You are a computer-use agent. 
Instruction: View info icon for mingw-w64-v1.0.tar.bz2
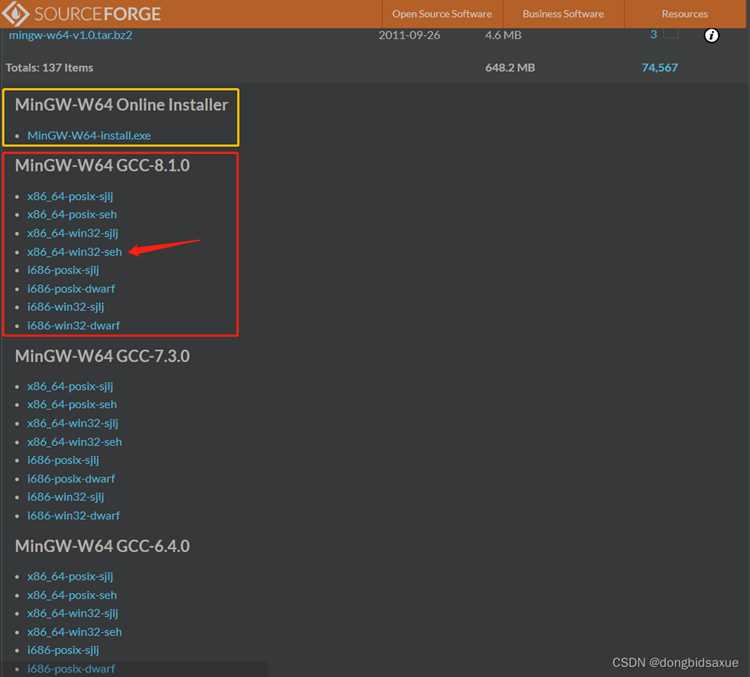(x=711, y=35)
